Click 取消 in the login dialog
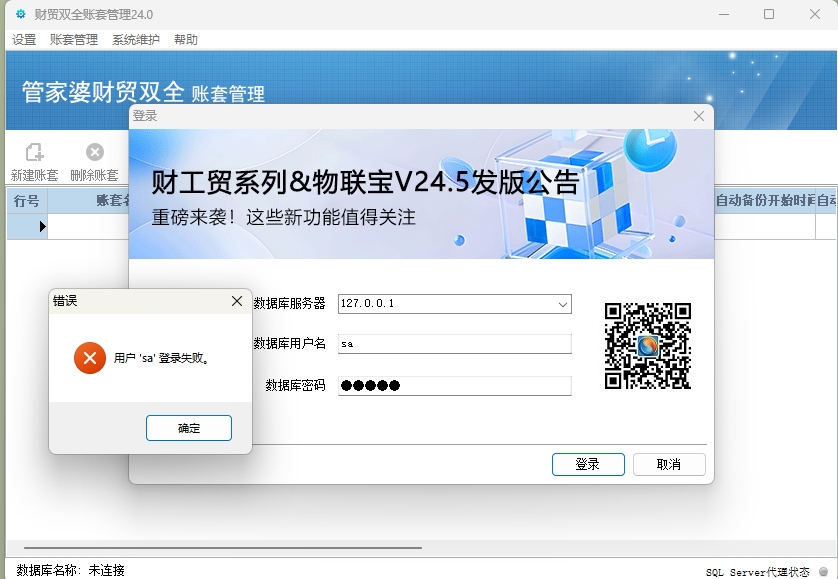This screenshot has width=838, height=579. pyautogui.click(x=669, y=464)
